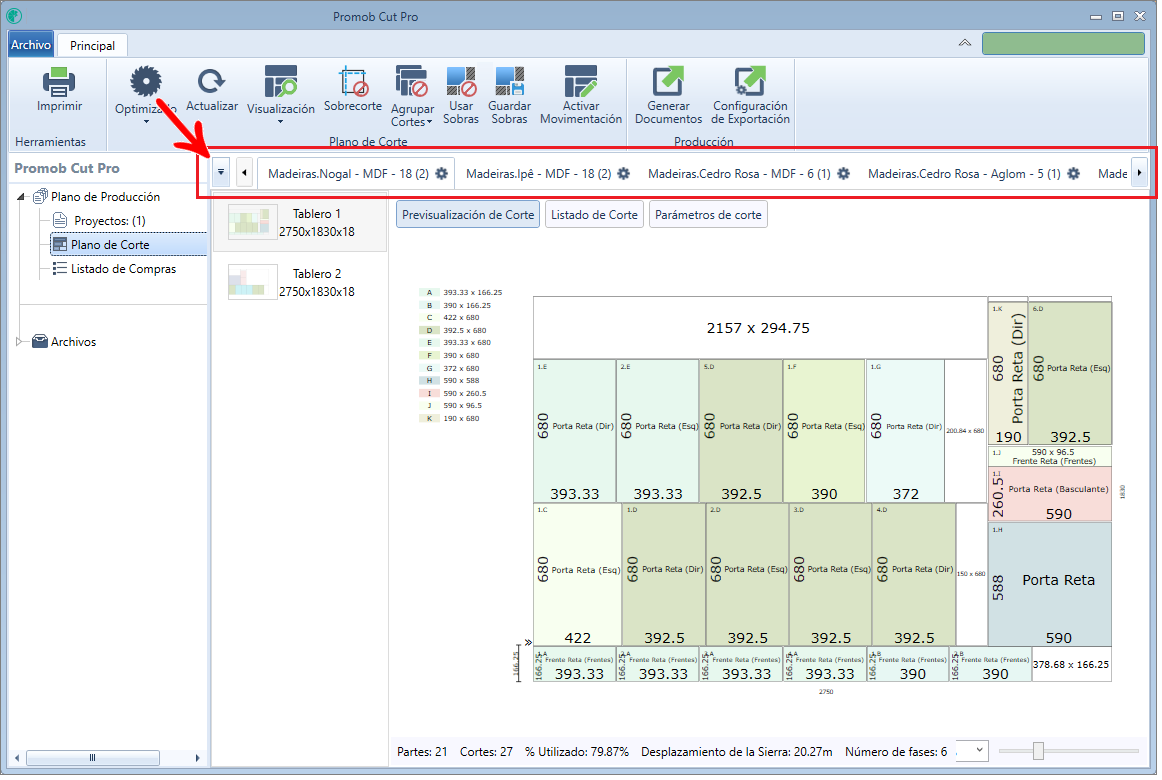Open settings gear for Madeiras.Ipê MDF 18
The width and height of the screenshot is (1162, 780).
624,173
